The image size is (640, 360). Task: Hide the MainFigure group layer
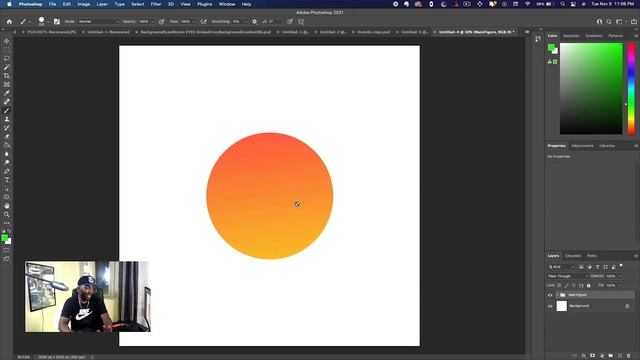(550, 295)
